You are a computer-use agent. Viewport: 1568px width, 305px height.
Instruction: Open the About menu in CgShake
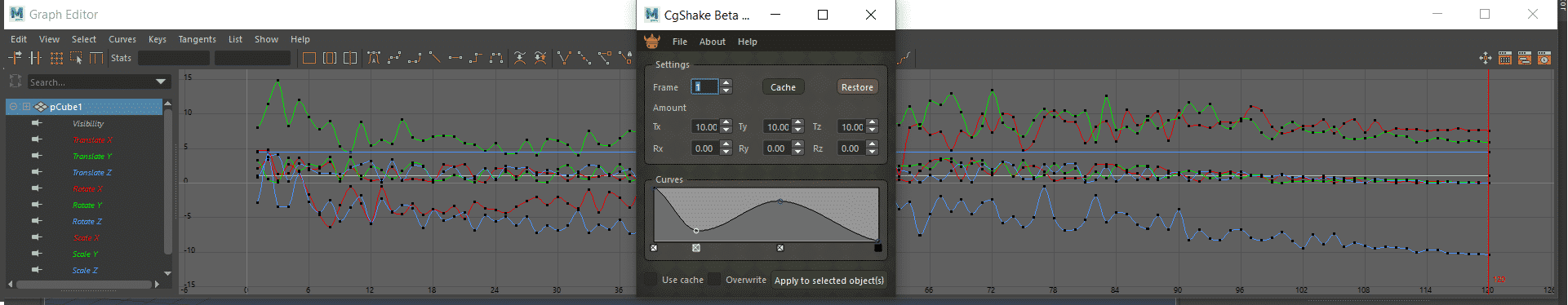click(x=712, y=42)
